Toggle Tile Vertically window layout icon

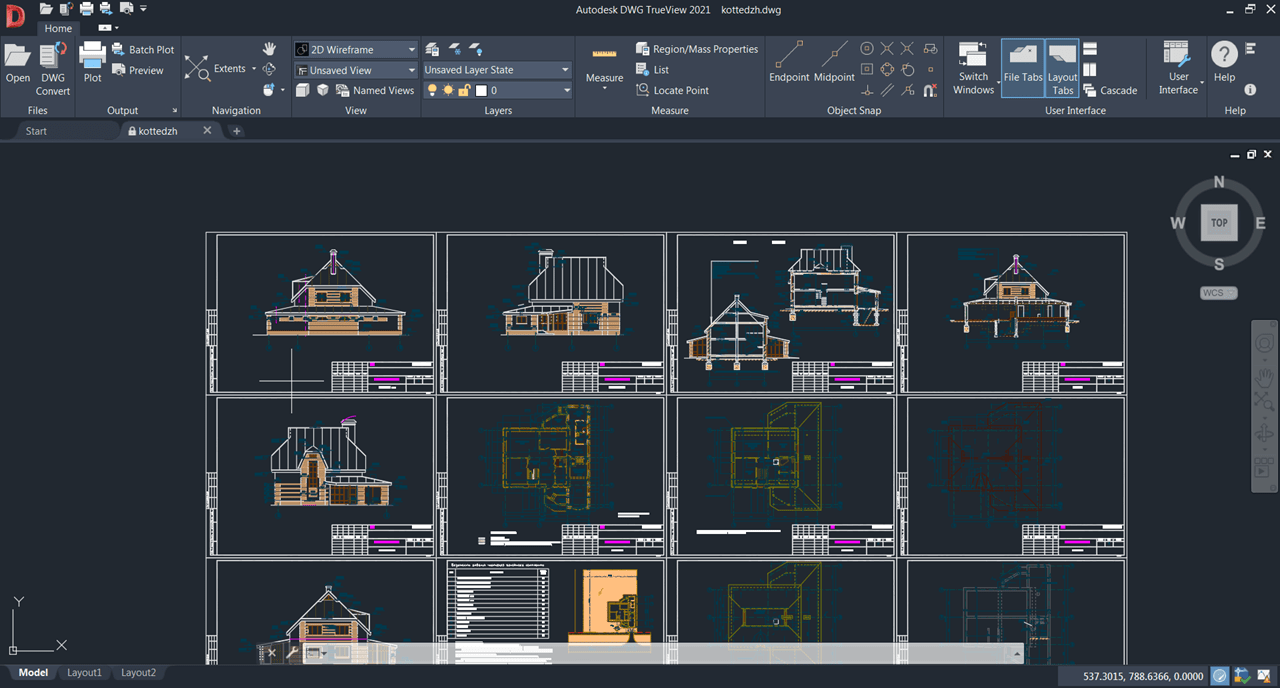(x=1090, y=69)
